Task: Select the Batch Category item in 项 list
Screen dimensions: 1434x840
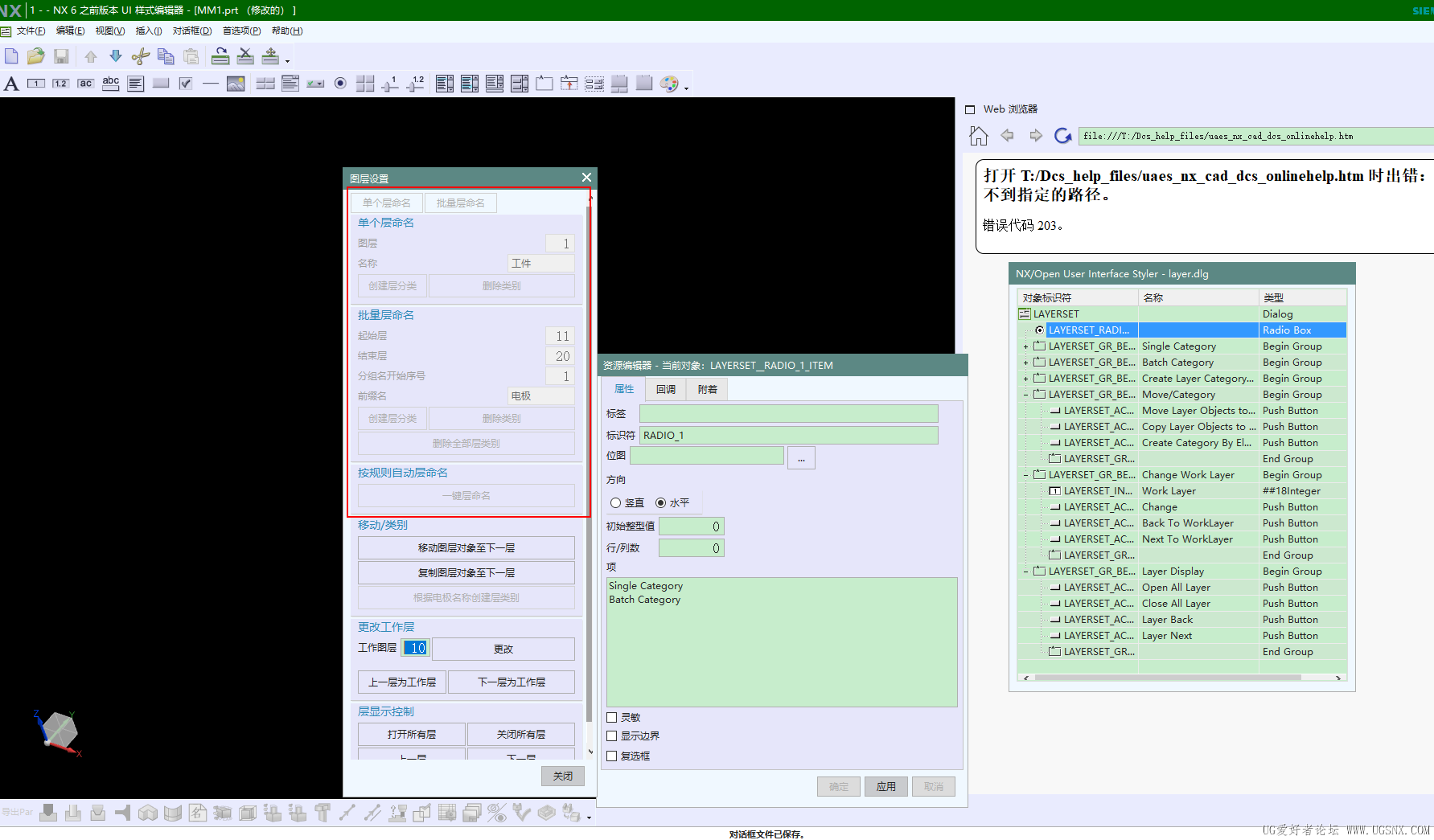Action: point(645,600)
